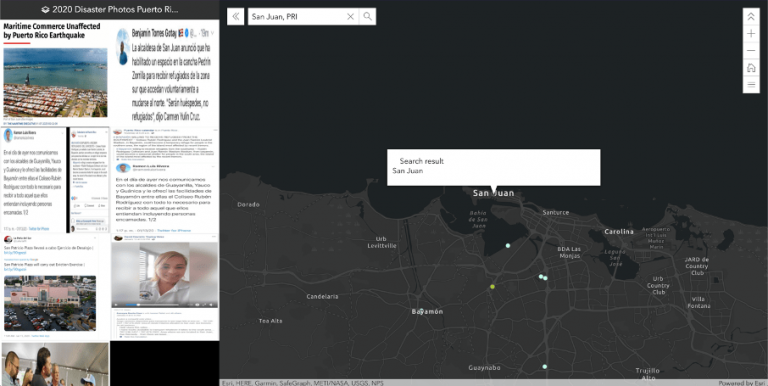768x386 pixels.
Task: Click the Urb Levittville map label
Action: [x=383, y=242]
